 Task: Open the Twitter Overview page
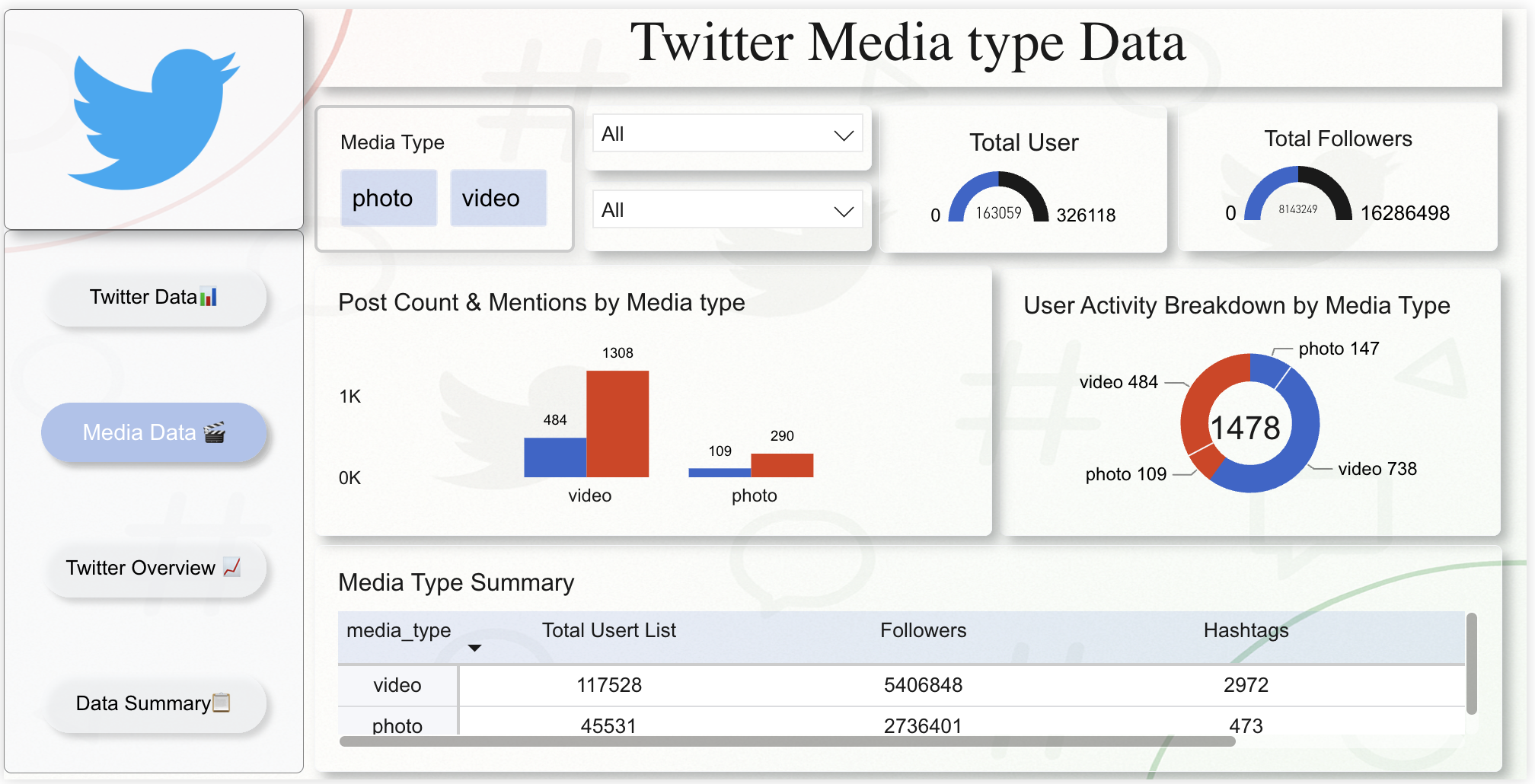point(154,568)
